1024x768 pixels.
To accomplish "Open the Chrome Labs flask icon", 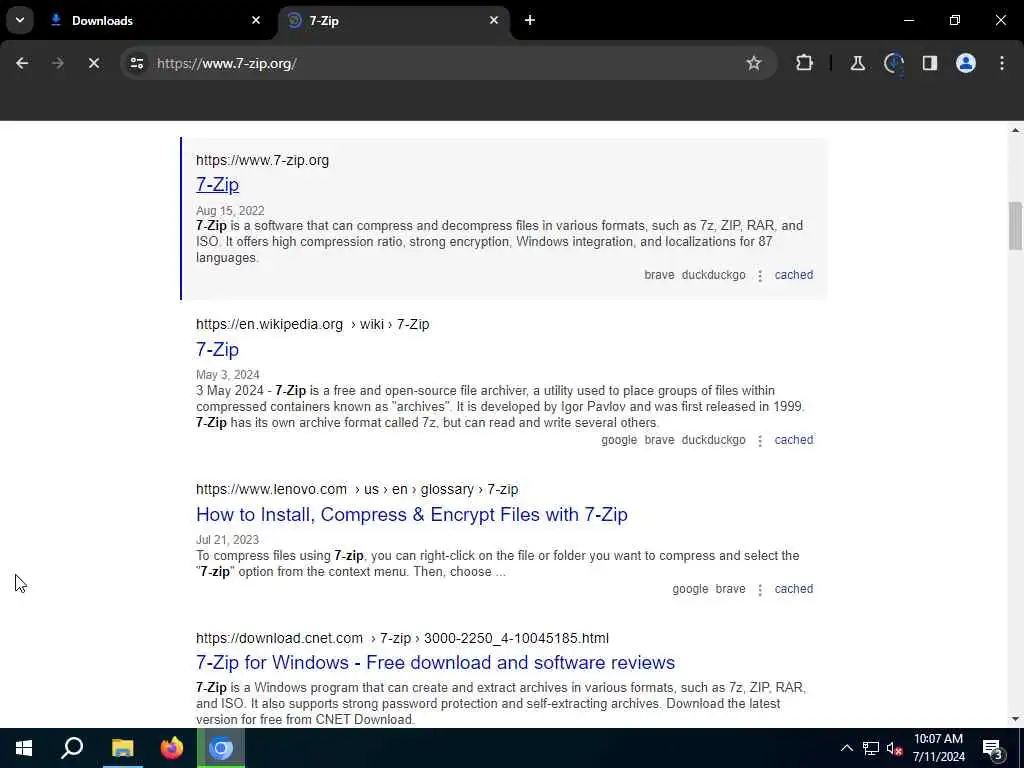I will pos(857,63).
